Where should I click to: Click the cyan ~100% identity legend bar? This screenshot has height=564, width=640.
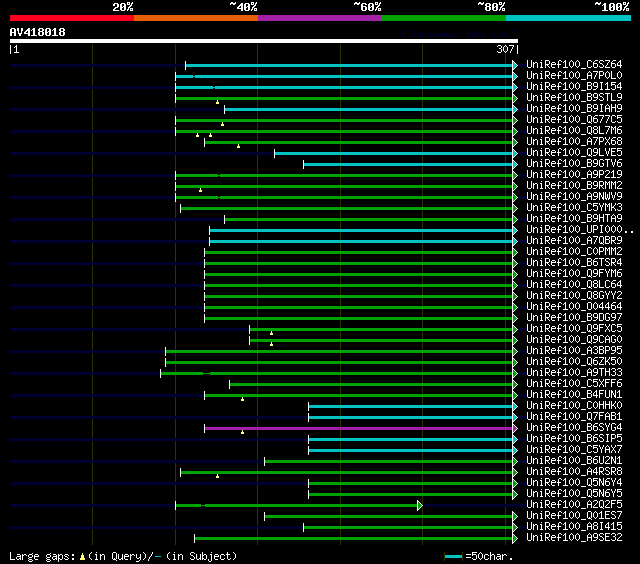pos(568,18)
